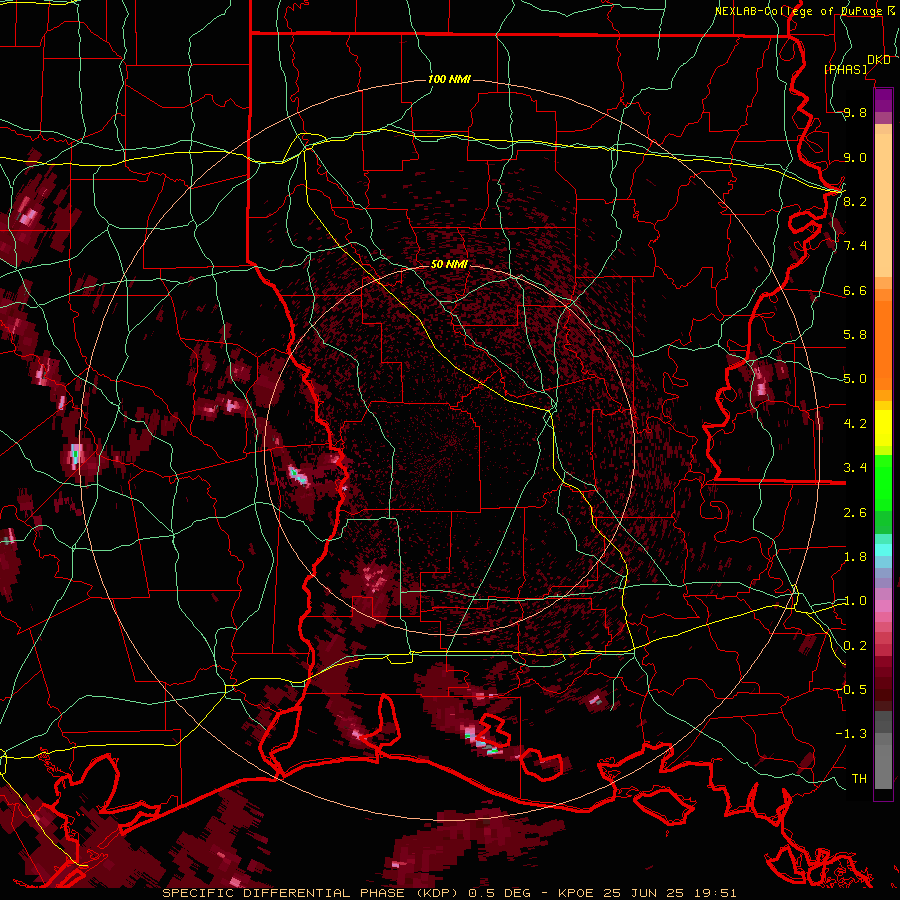Click the 9.8 value on color scale

pyautogui.click(x=855, y=113)
